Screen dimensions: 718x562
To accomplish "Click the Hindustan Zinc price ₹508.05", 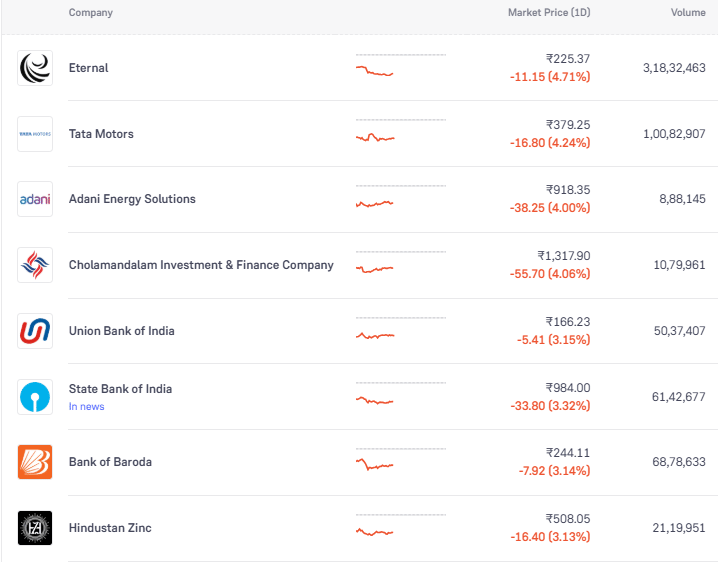I will coord(567,519).
